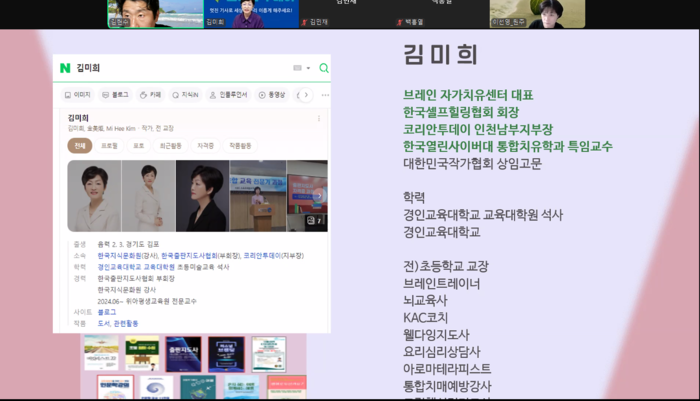Select the 이미지 search category
Viewport: 700px width, 401px height.
78,95
